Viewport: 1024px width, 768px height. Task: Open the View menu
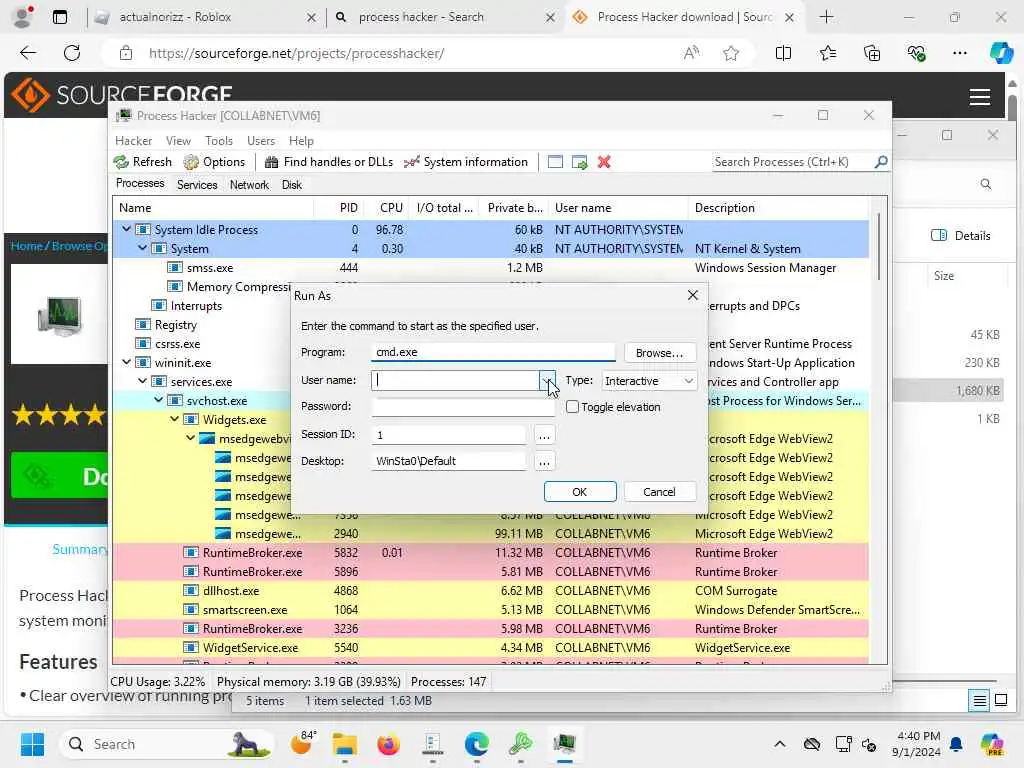pyautogui.click(x=178, y=140)
